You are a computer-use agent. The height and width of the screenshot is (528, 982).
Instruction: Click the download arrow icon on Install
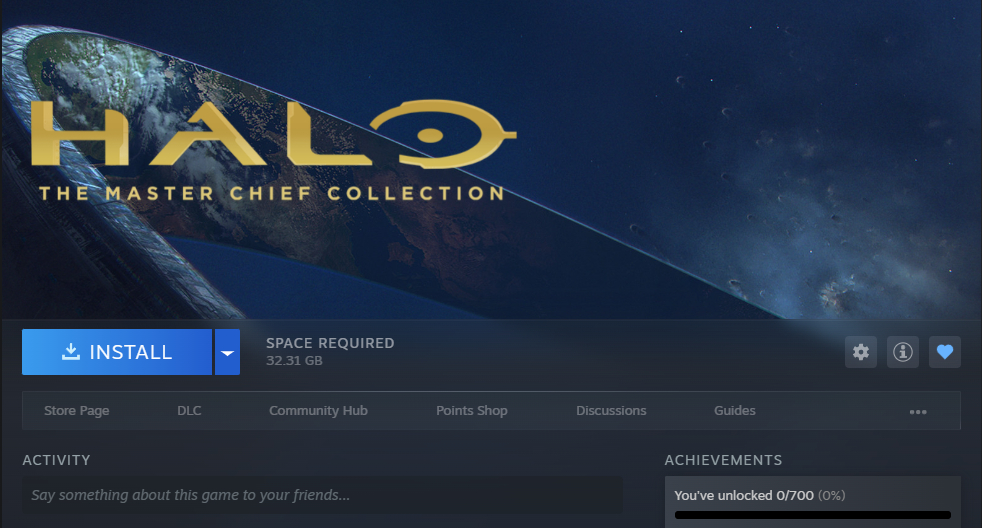pyautogui.click(x=71, y=351)
